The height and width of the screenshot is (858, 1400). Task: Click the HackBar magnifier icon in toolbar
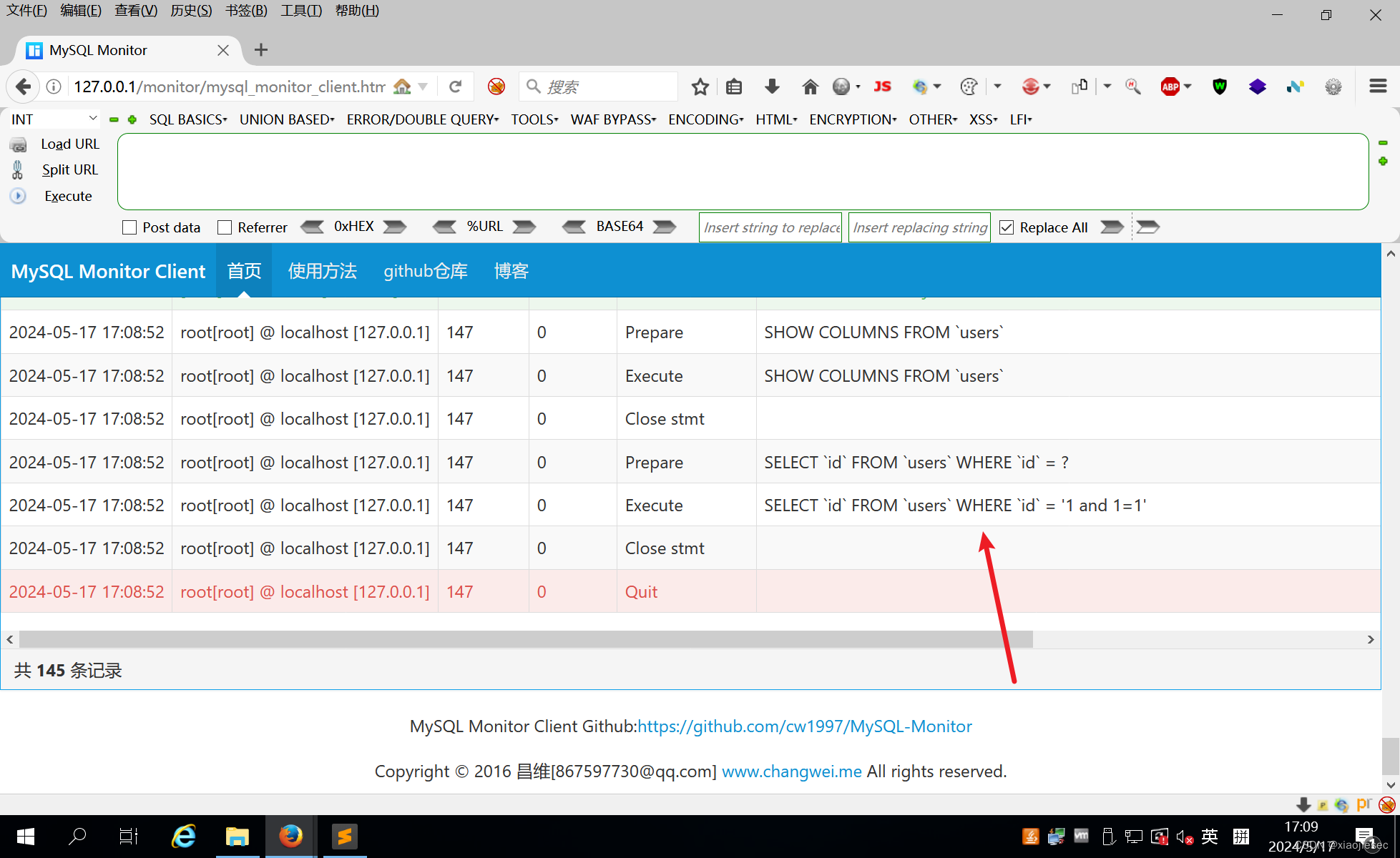click(1133, 87)
